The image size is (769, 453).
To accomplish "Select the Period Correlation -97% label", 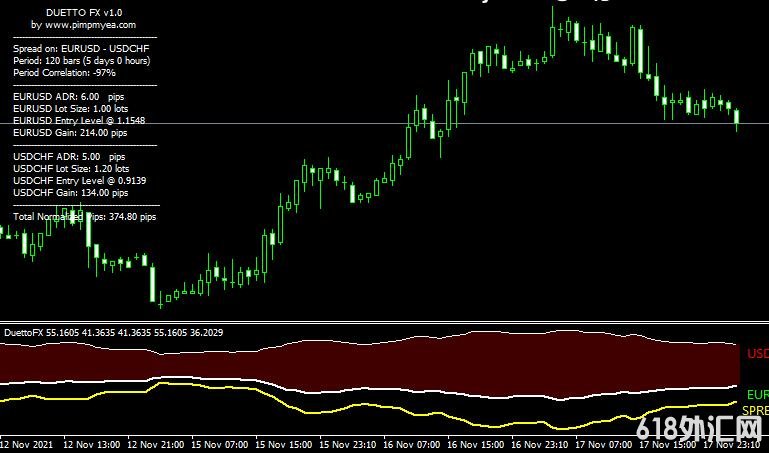I will coord(64,73).
